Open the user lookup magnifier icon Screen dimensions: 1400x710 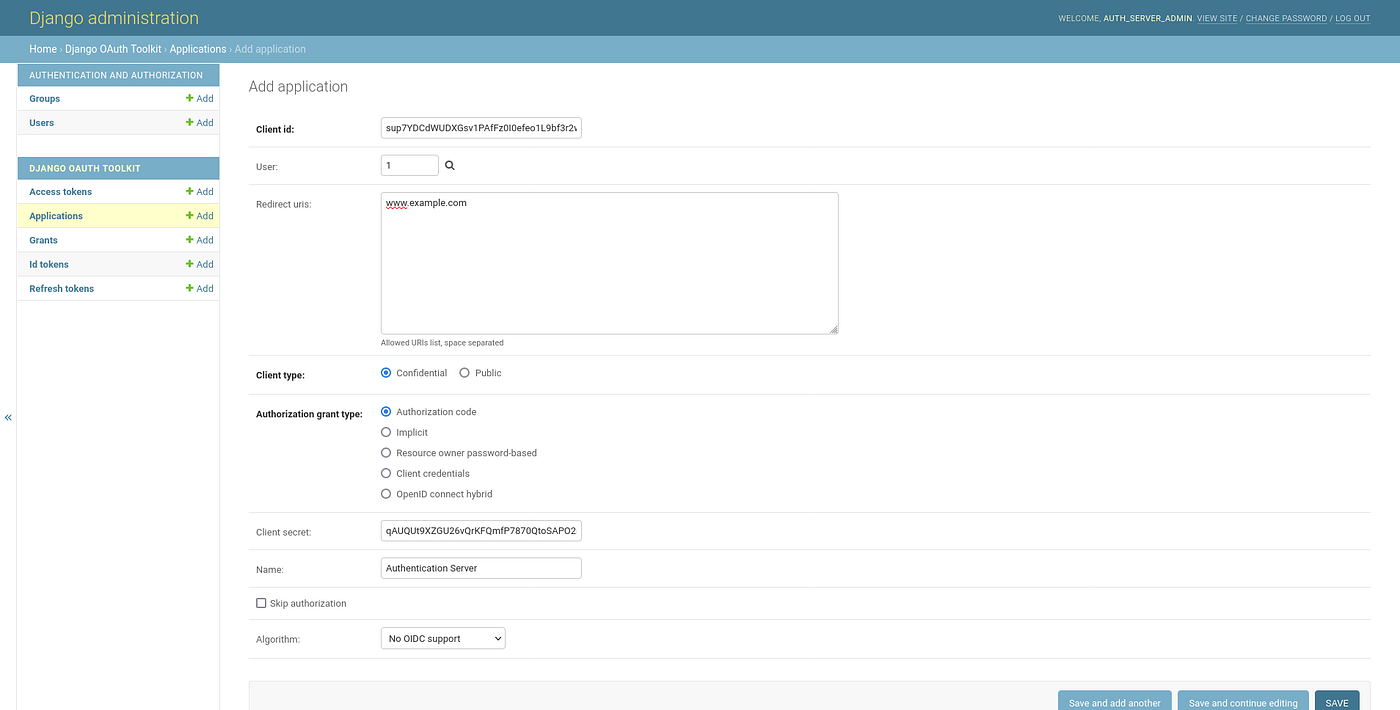pos(449,165)
